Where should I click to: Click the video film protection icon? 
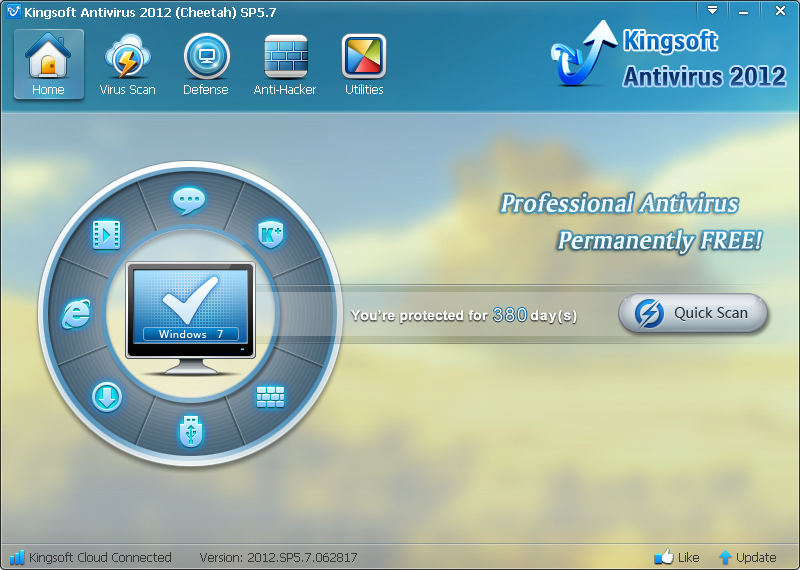click(x=106, y=234)
